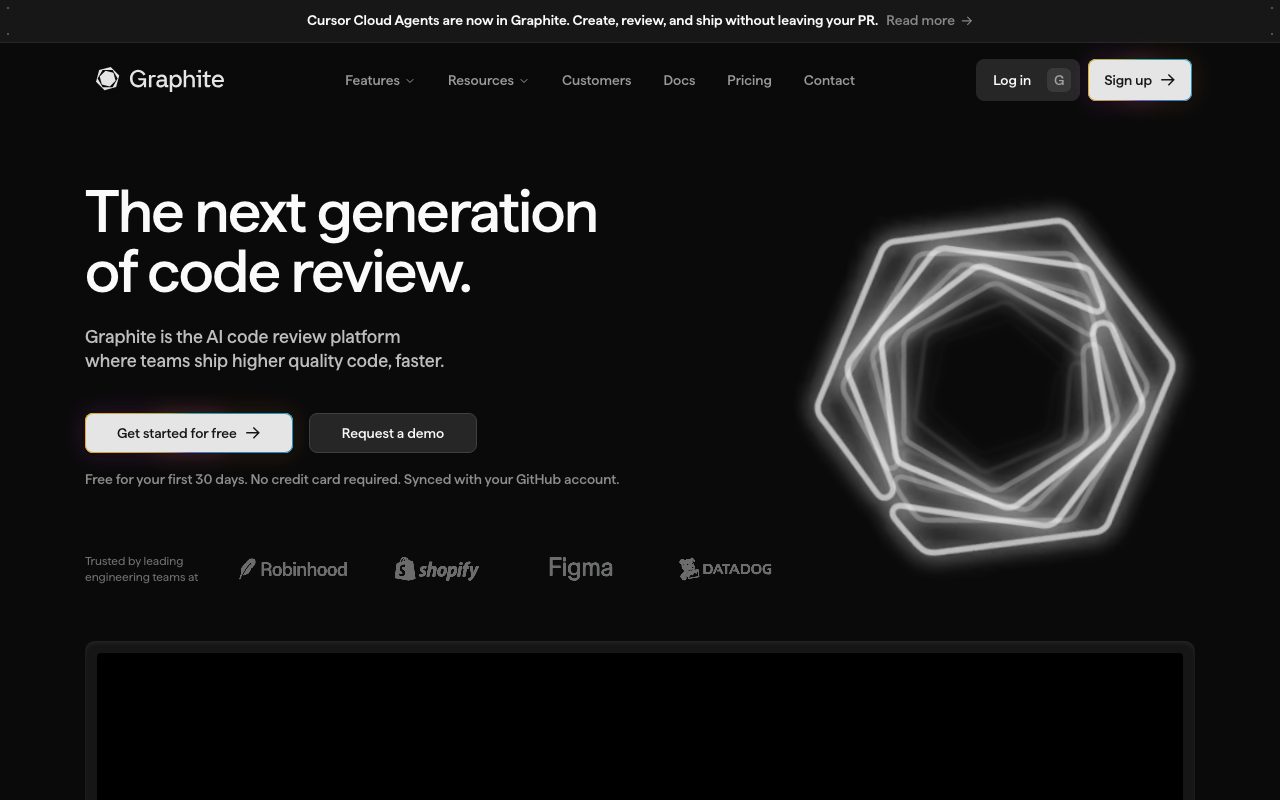Image resolution: width=1280 pixels, height=800 pixels.
Task: Click the Figma logo
Action: (580, 568)
